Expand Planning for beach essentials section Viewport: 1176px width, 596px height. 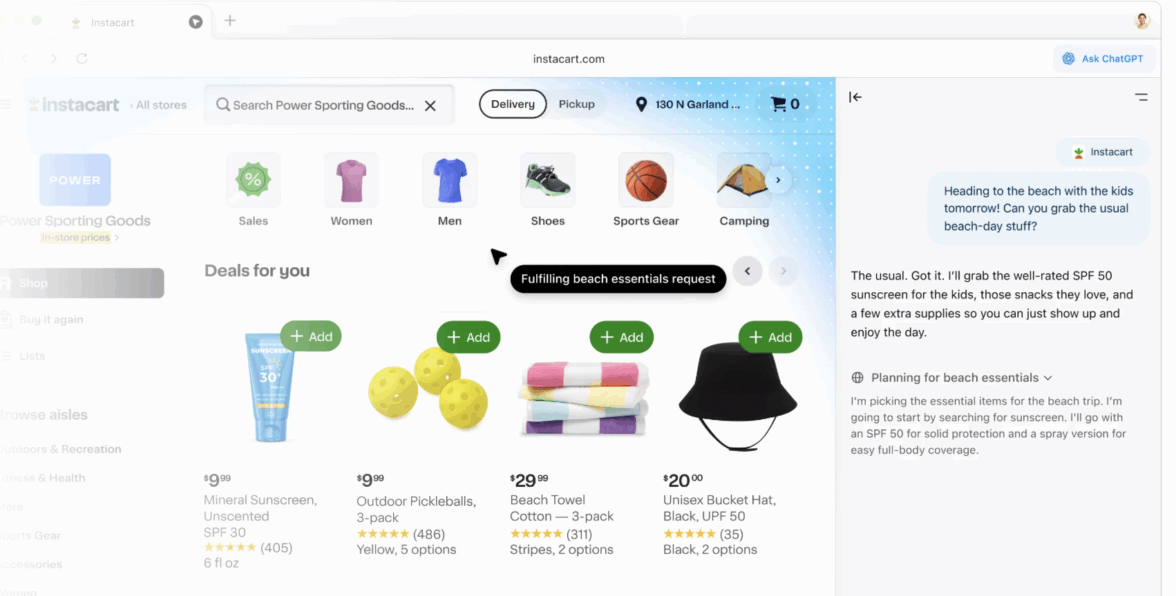pos(952,378)
